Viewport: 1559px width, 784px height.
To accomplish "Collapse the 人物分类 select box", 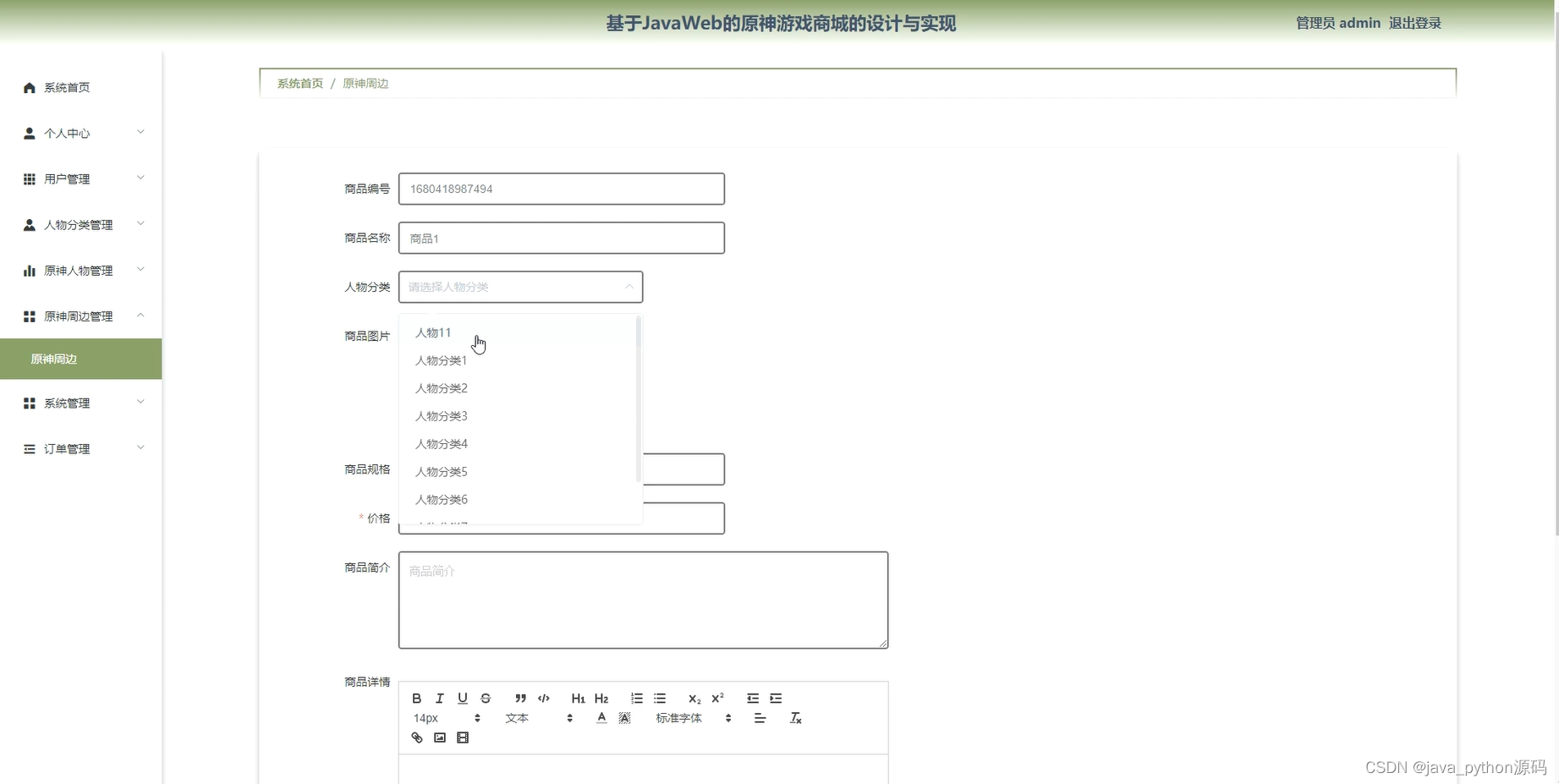I will [520, 287].
